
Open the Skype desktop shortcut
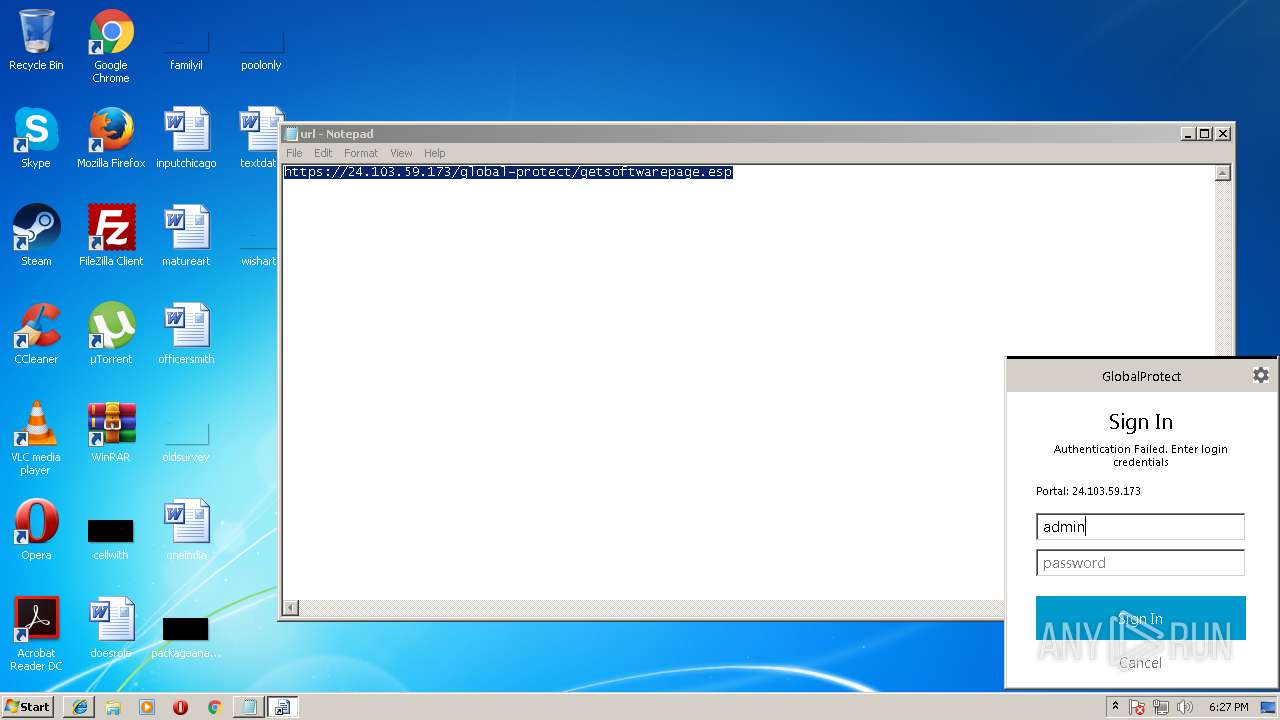[x=36, y=138]
